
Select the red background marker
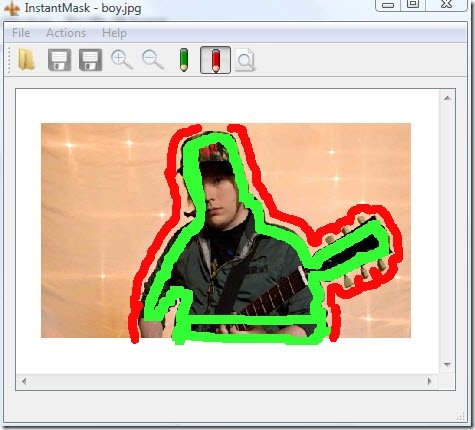(215, 60)
